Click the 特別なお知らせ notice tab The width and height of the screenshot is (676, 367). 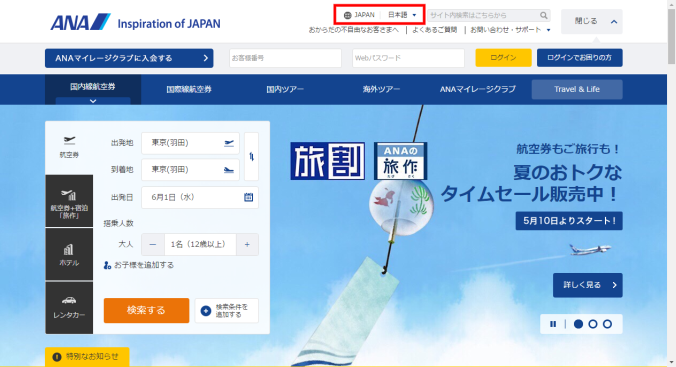pyautogui.click(x=87, y=357)
